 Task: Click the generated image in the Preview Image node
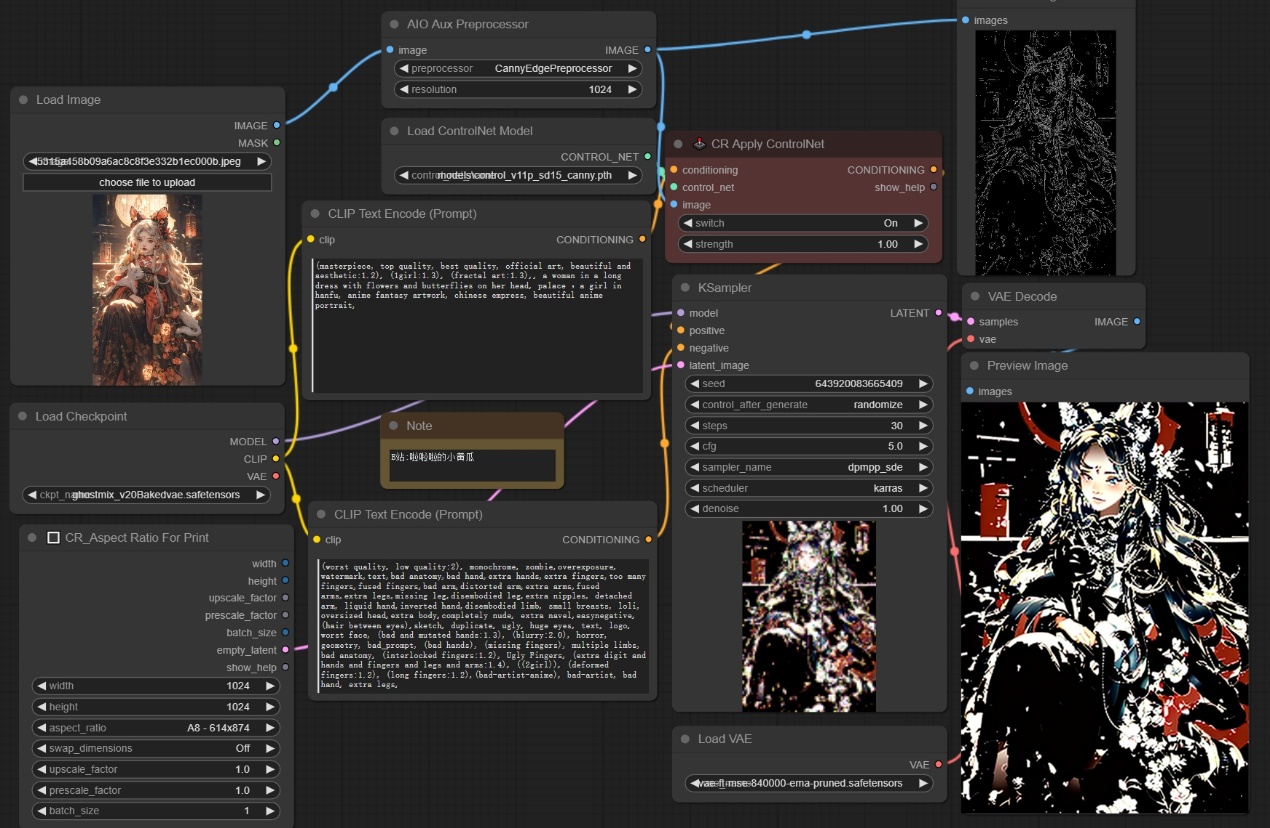(x=1104, y=607)
